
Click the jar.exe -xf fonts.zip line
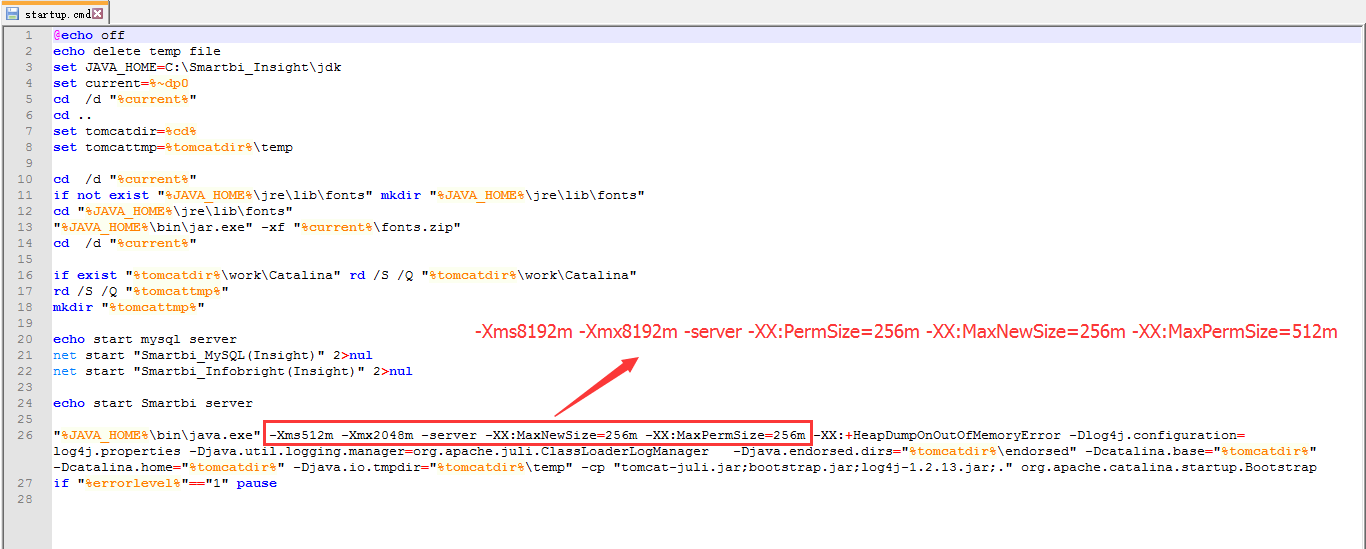pyautogui.click(x=257, y=227)
